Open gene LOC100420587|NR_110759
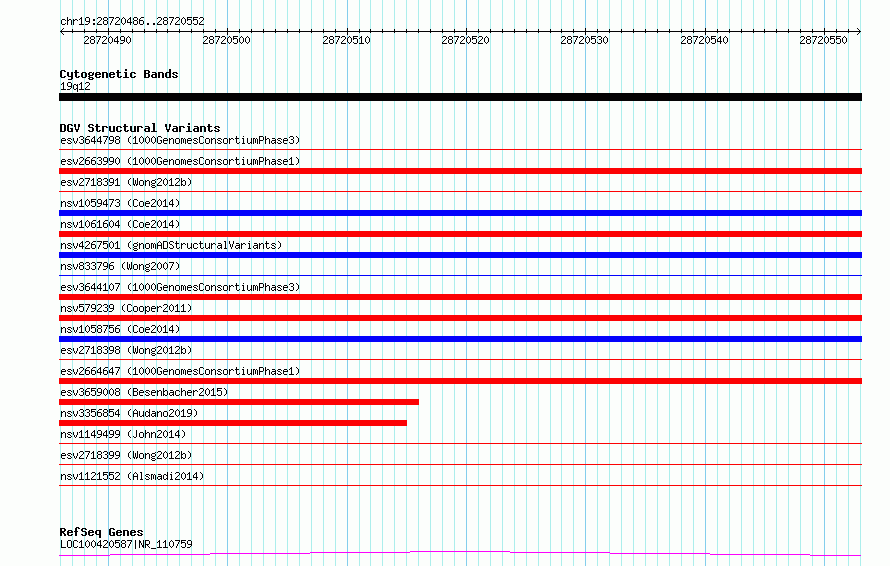 (126, 544)
